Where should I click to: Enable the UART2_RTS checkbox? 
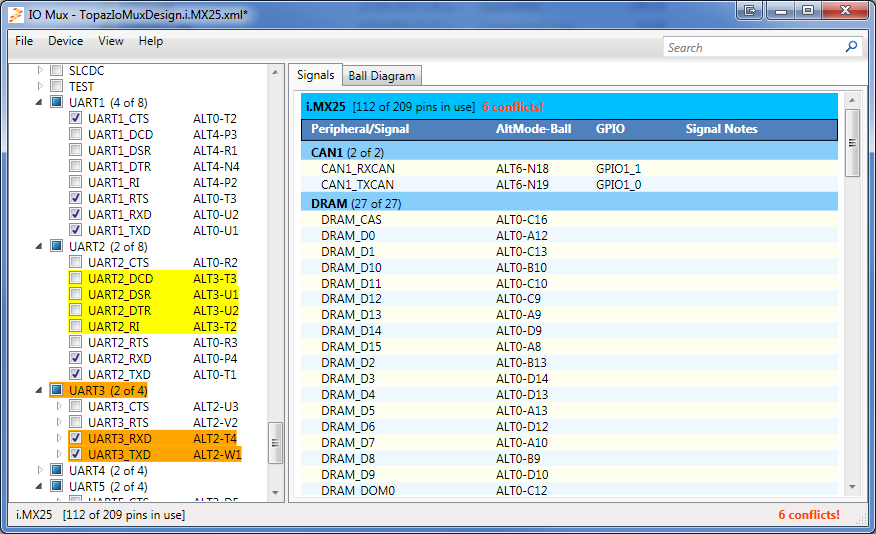point(75,342)
